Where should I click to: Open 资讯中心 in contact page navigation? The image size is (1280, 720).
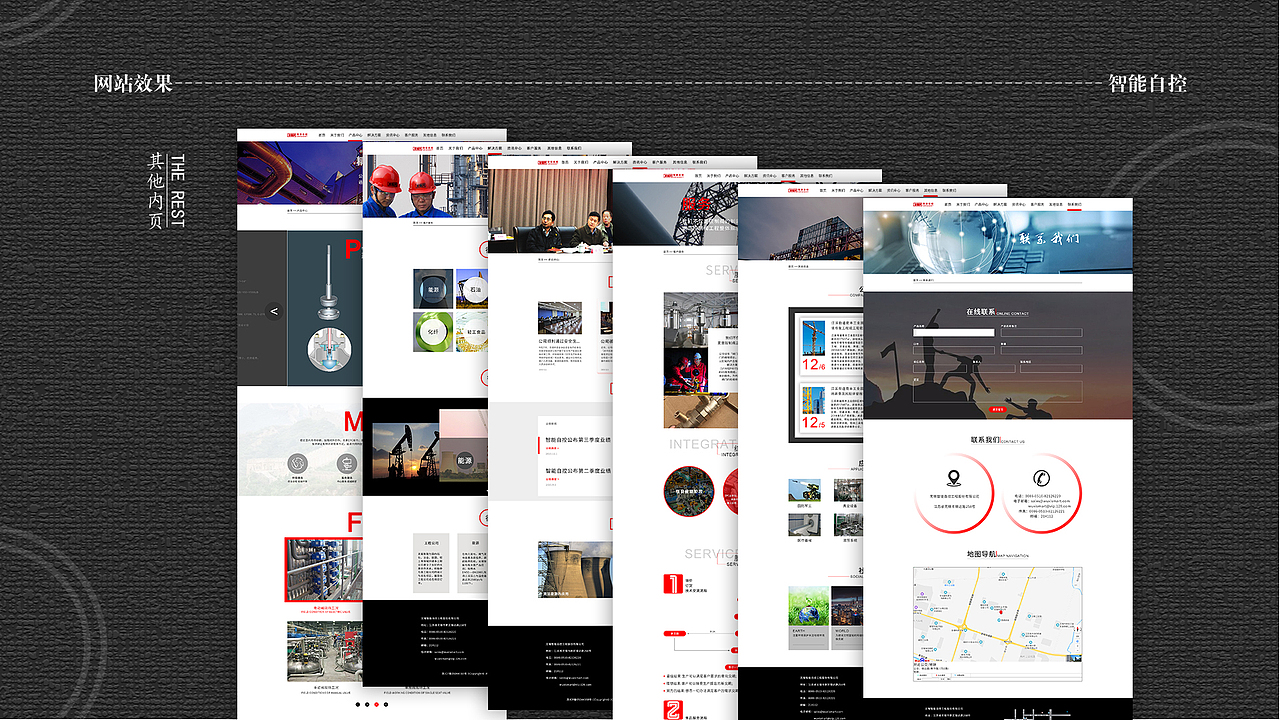click(1020, 204)
